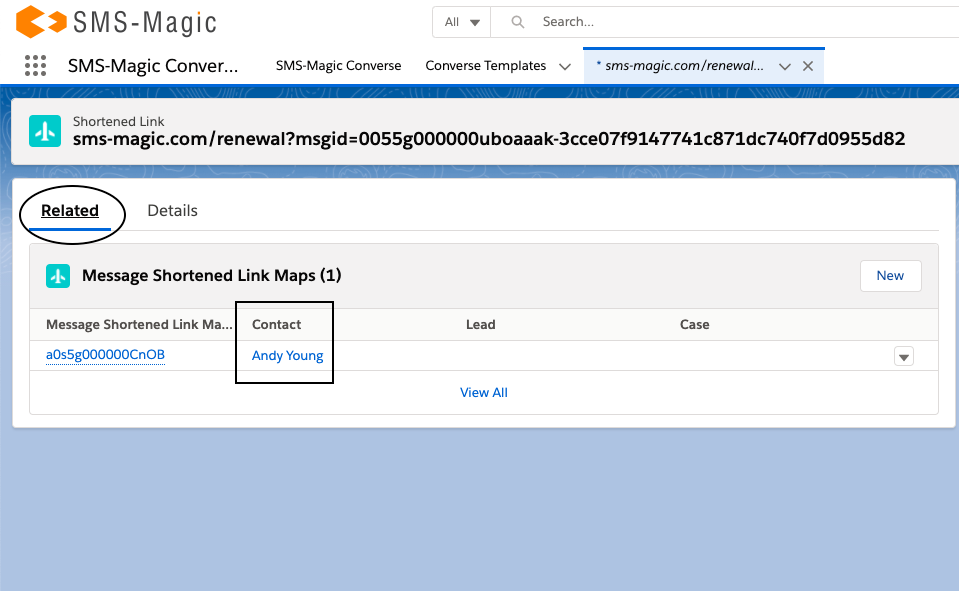Click the New button
The height and width of the screenshot is (591, 959).
click(x=890, y=276)
